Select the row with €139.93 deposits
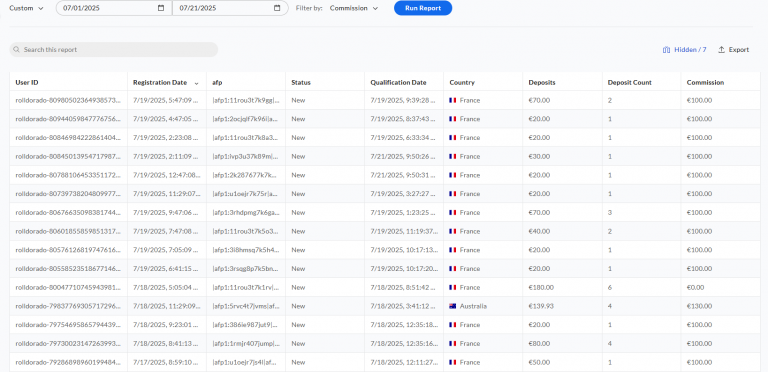This screenshot has height=372, width=768. tap(384, 306)
